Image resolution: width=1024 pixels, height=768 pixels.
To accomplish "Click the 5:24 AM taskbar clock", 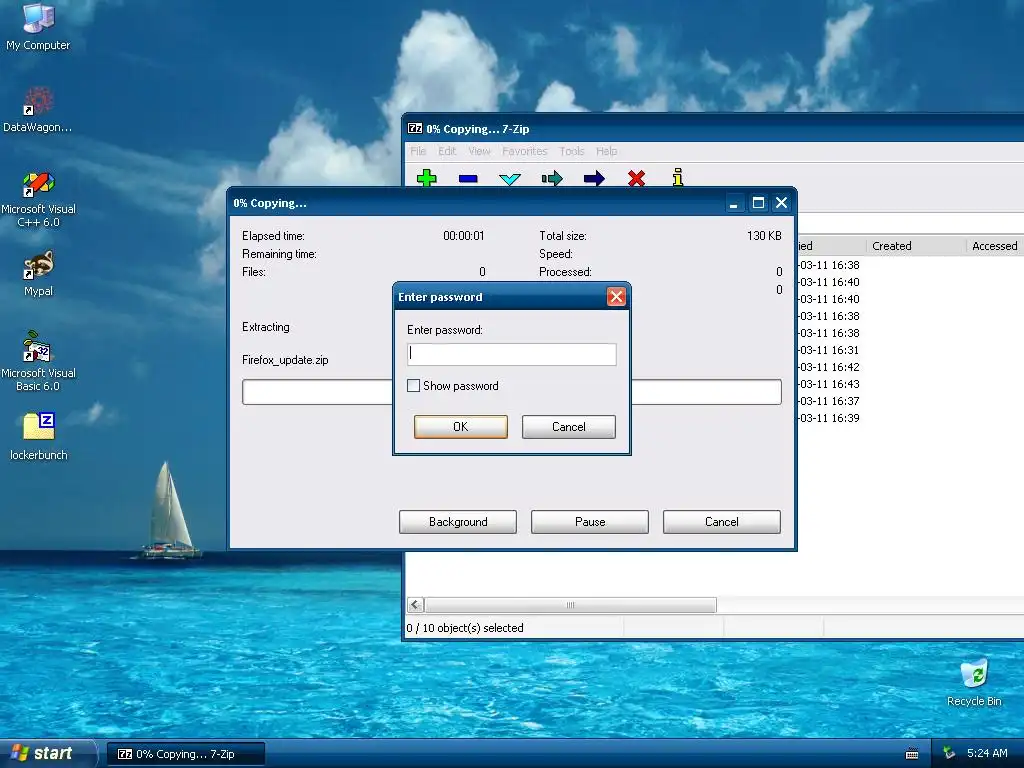I will tap(987, 753).
